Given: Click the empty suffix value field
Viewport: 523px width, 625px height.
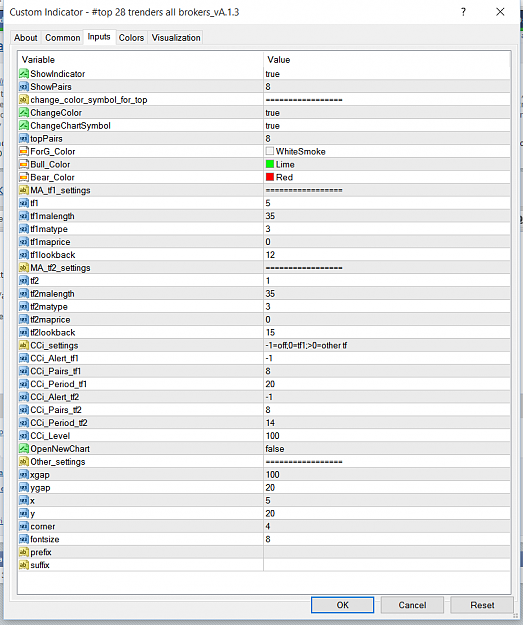Looking at the screenshot, I should [387, 565].
